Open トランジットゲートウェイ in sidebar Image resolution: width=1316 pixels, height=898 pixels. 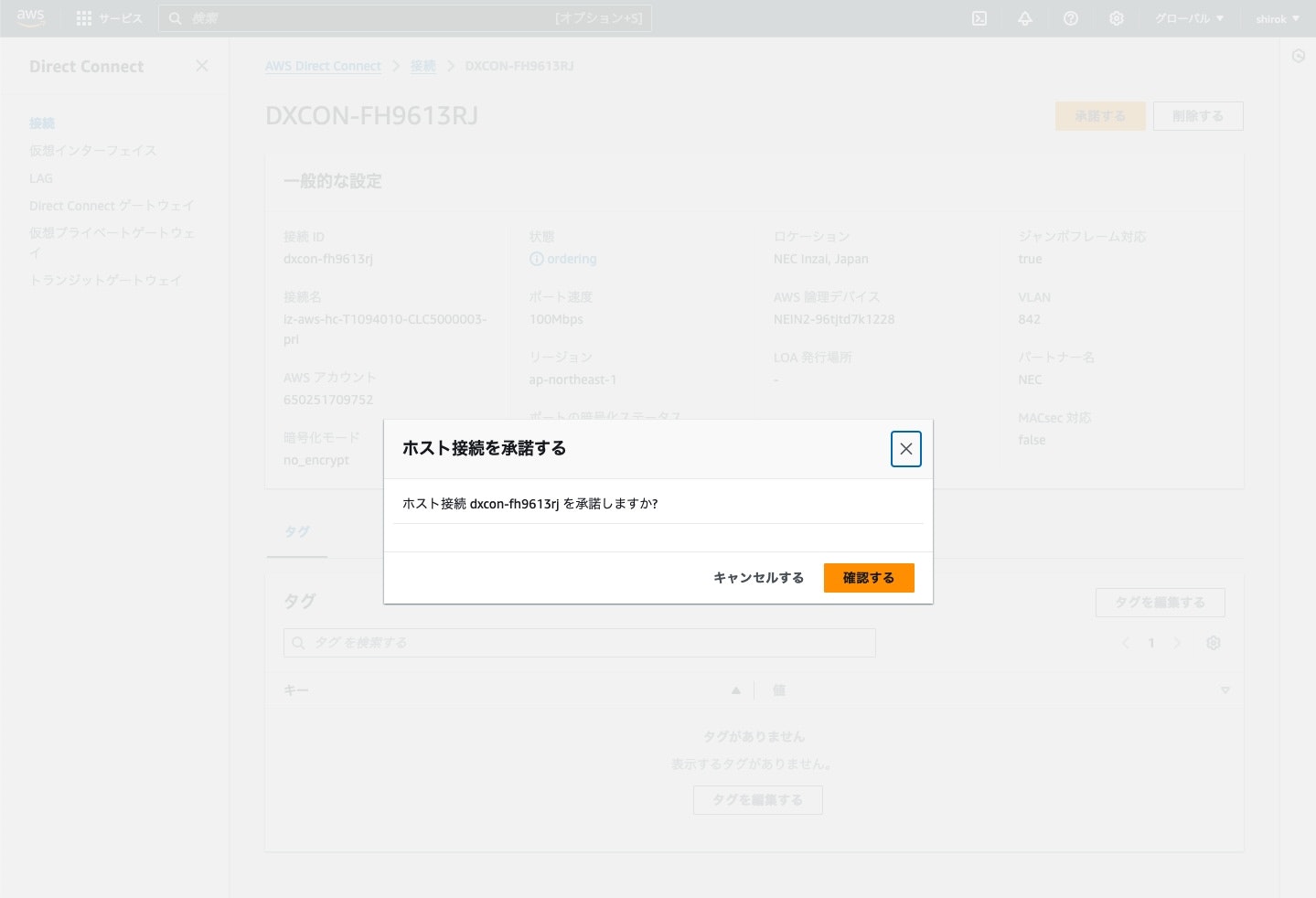point(106,280)
